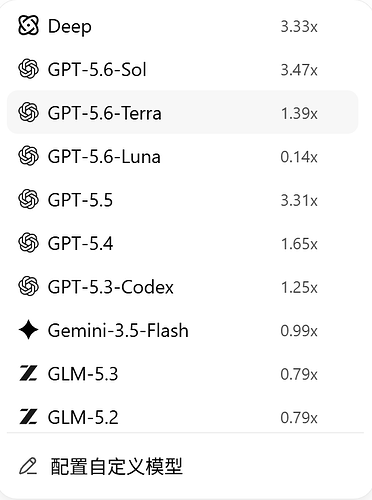Viewport: 372px width, 500px height.
Task: Select the GPT-5.3-Codex model
Action: [x=183, y=286]
